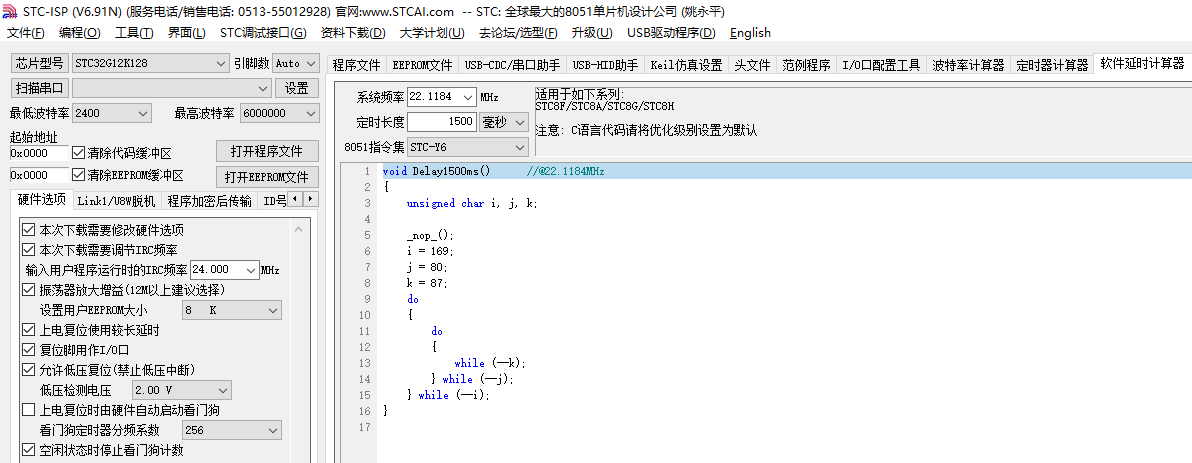Open the 工具(T) menu
The height and width of the screenshot is (463, 1192).
click(135, 33)
